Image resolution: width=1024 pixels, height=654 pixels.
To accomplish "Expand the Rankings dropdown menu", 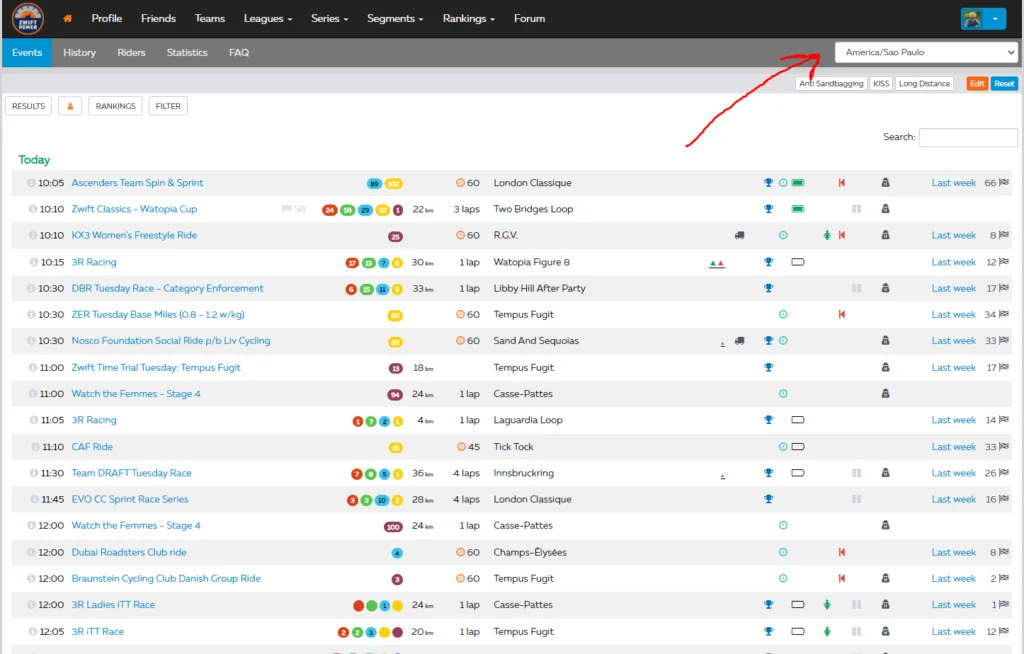I will [468, 18].
